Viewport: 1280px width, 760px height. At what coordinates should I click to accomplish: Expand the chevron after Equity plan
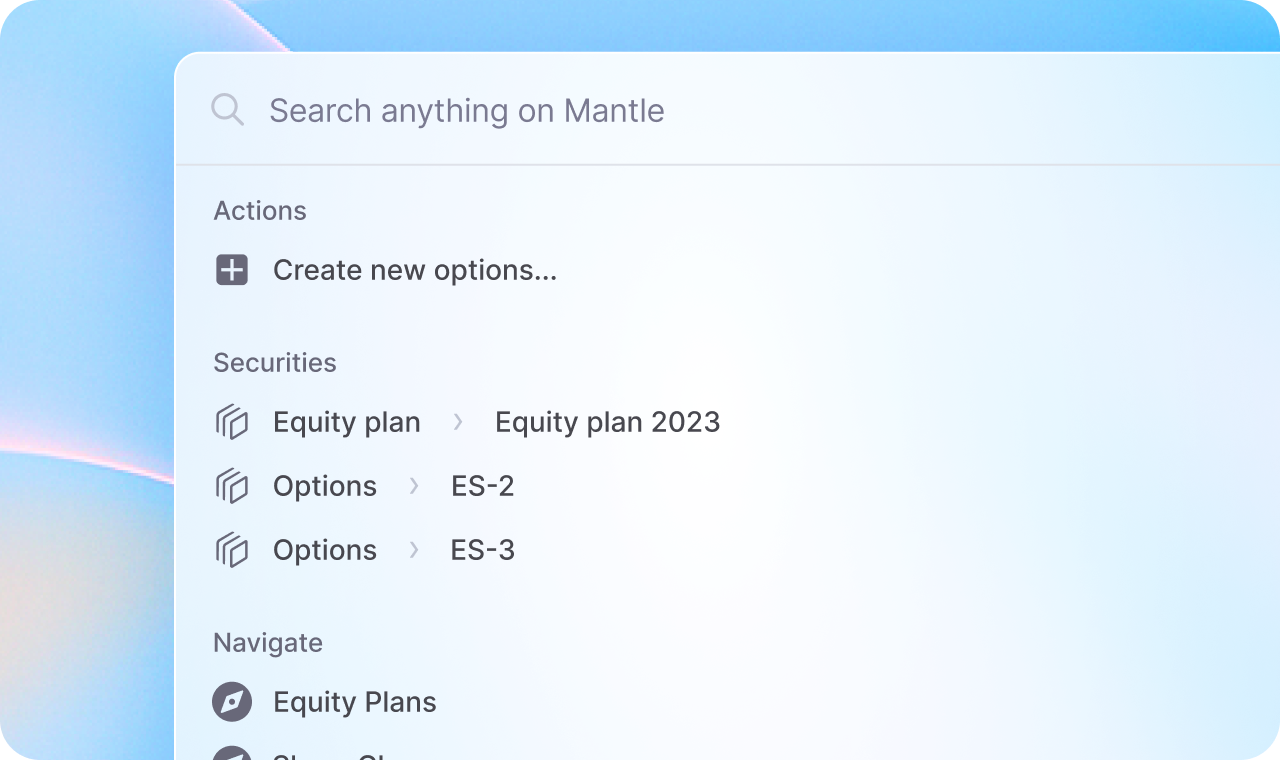tap(458, 422)
